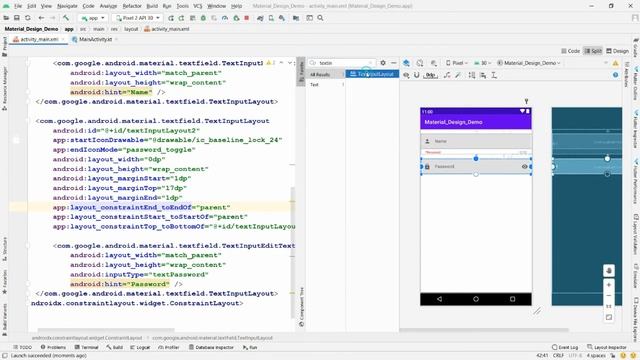The width and height of the screenshot is (640, 360).
Task: Open the Profiler tool window
Action: (x=169, y=347)
